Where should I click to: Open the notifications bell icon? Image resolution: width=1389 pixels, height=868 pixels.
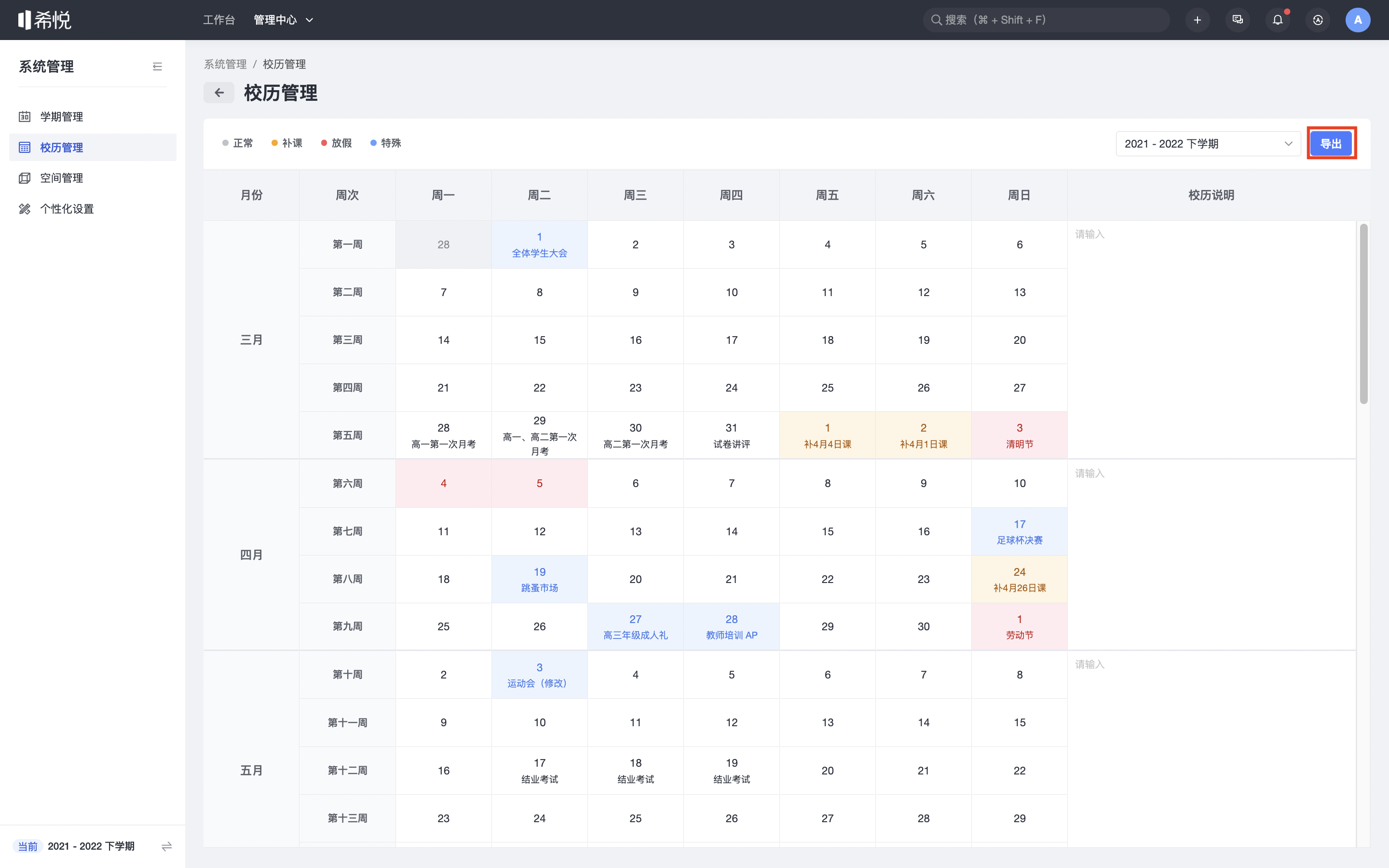(1278, 20)
